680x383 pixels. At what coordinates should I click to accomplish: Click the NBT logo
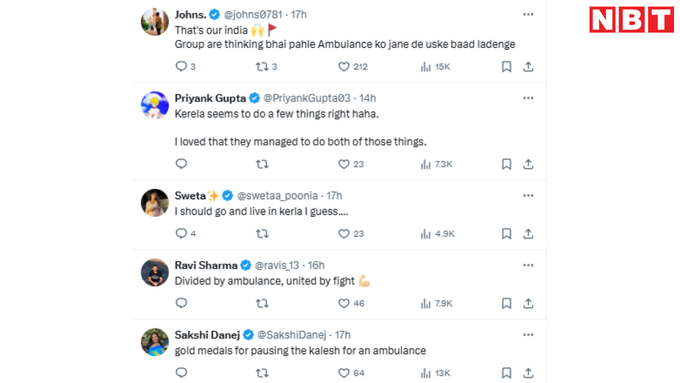coord(631,20)
